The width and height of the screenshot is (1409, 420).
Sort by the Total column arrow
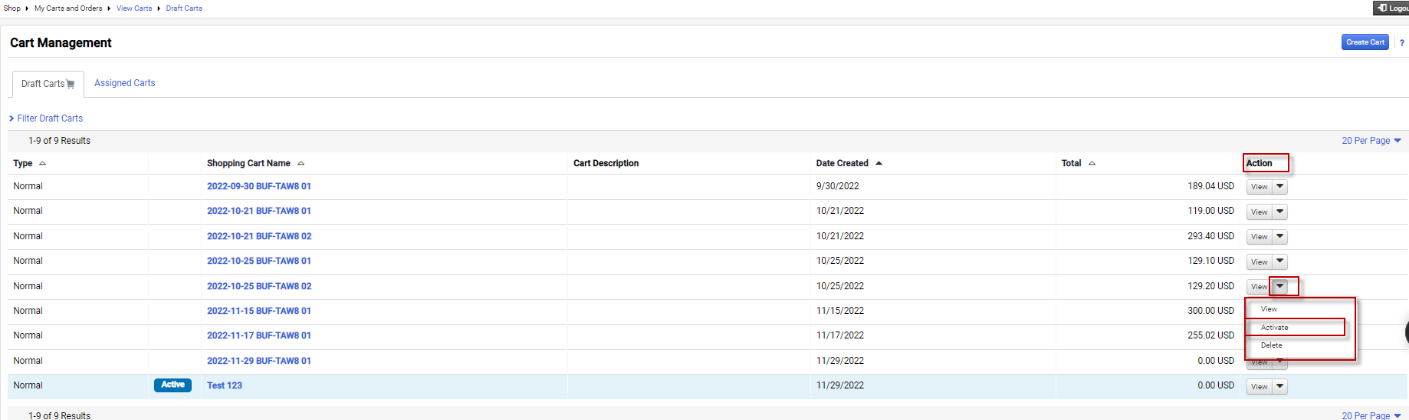(x=1092, y=163)
